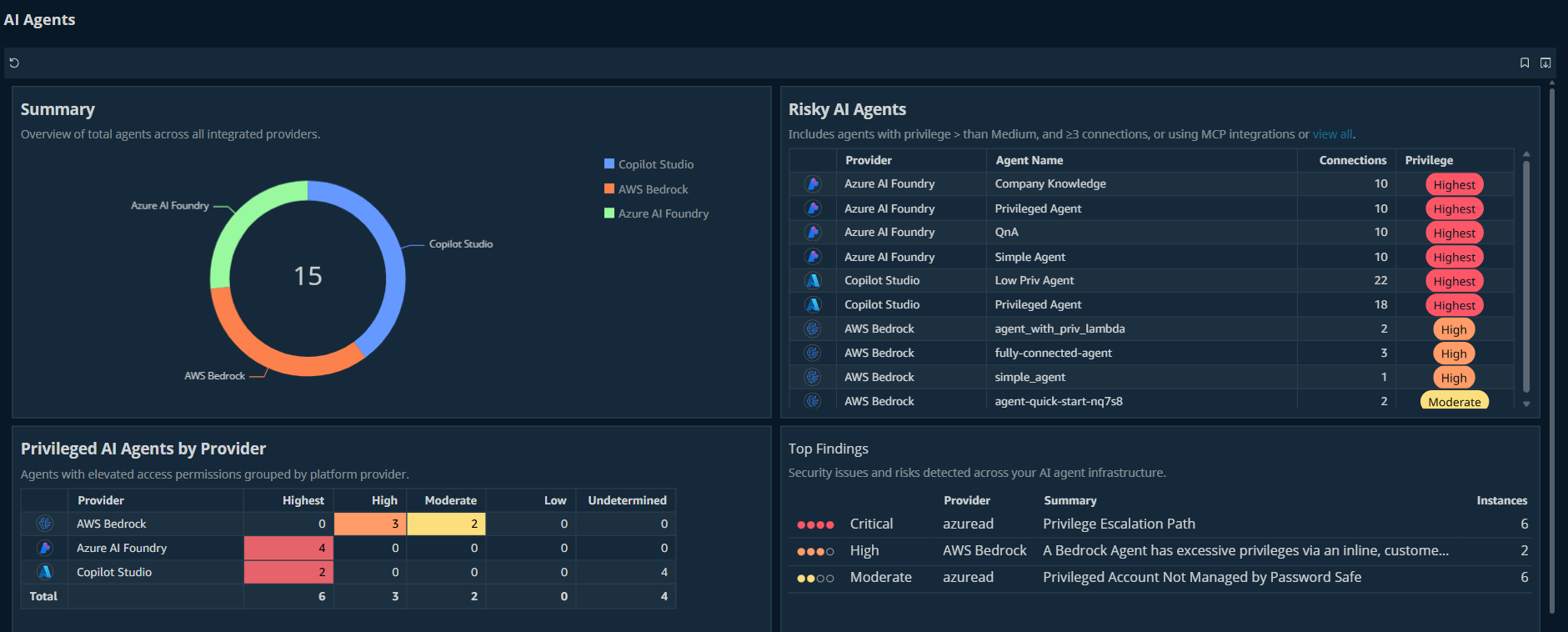This screenshot has height=632, width=1568.
Task: Click the red Highest cell showing 2 for Copilot Studio
Action: pos(288,572)
